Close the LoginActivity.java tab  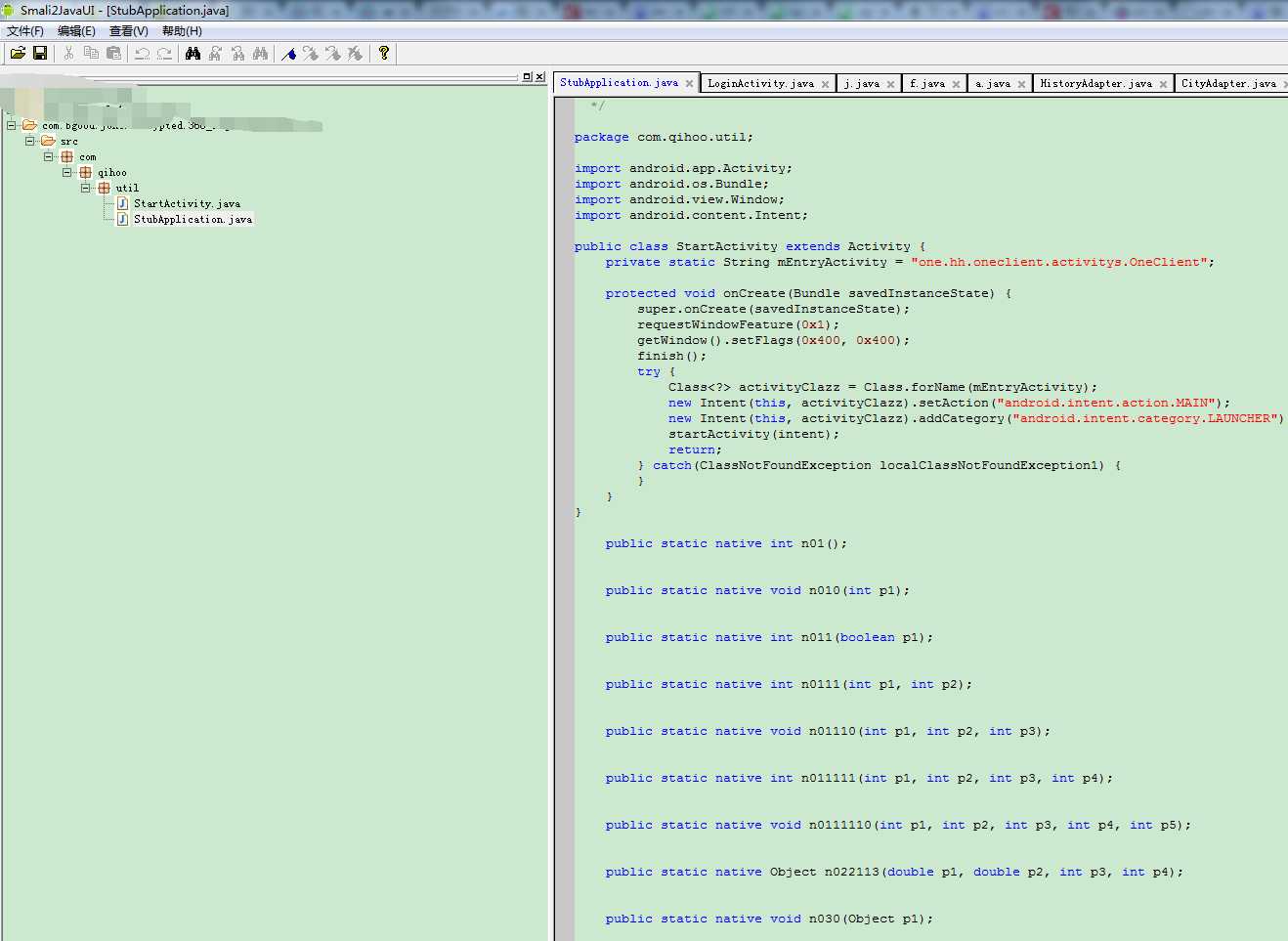(x=825, y=85)
